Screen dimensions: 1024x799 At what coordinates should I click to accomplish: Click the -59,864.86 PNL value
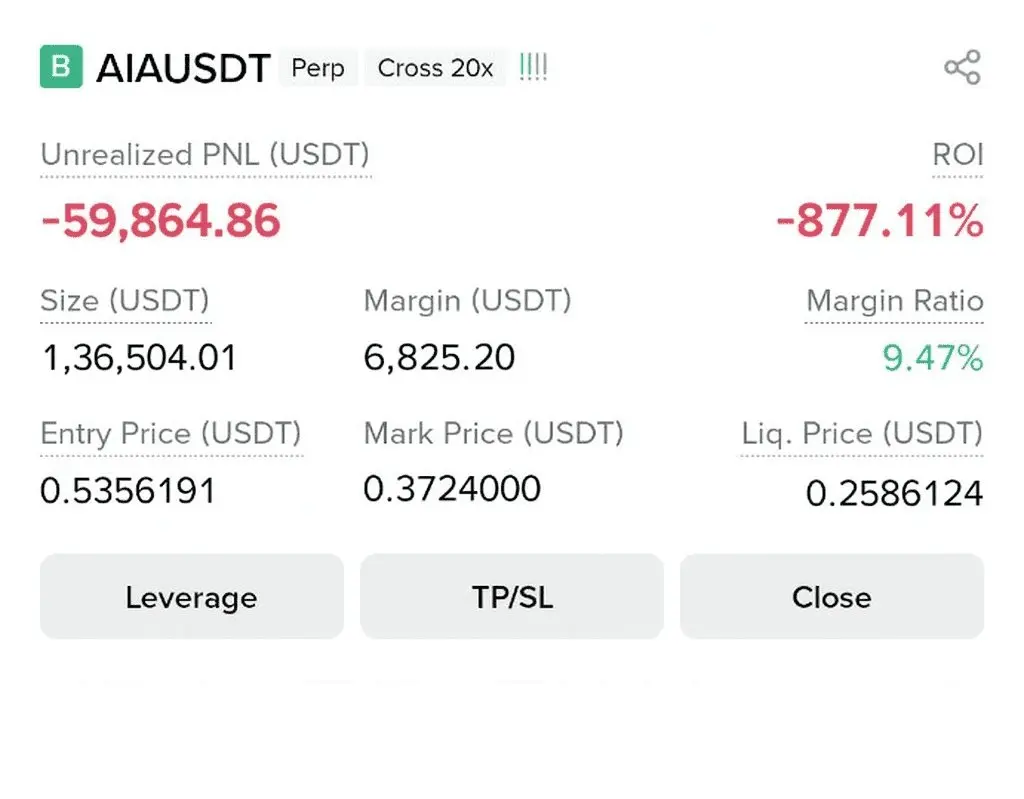(x=161, y=220)
